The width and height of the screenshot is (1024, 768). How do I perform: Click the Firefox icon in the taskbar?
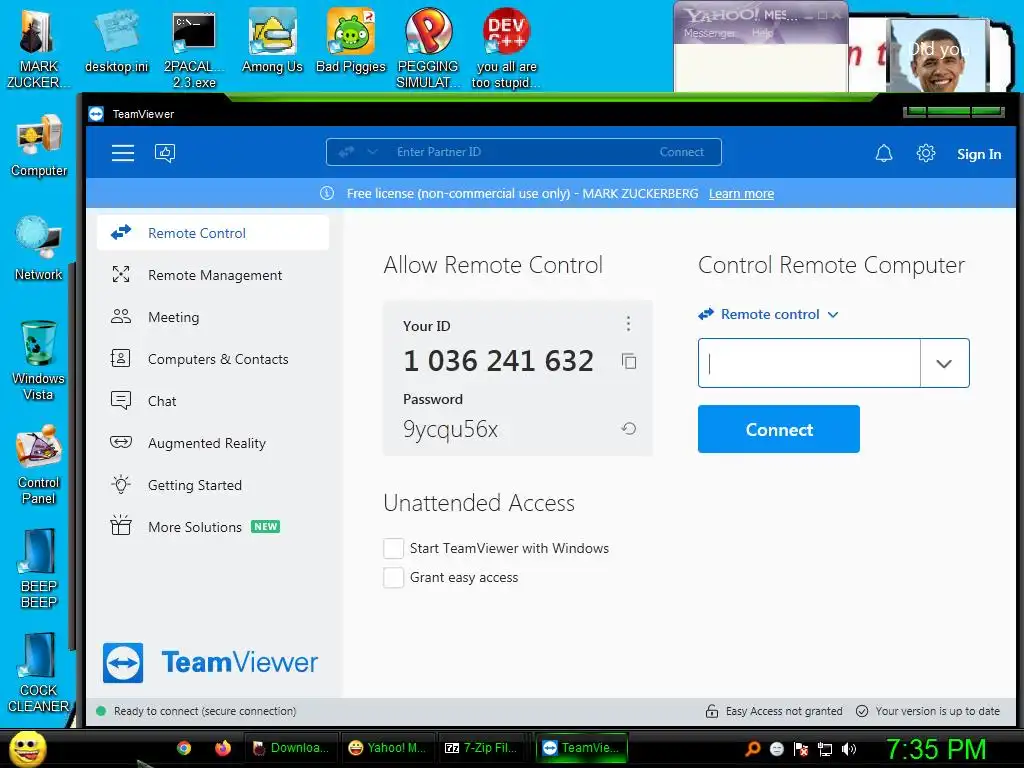tap(223, 748)
